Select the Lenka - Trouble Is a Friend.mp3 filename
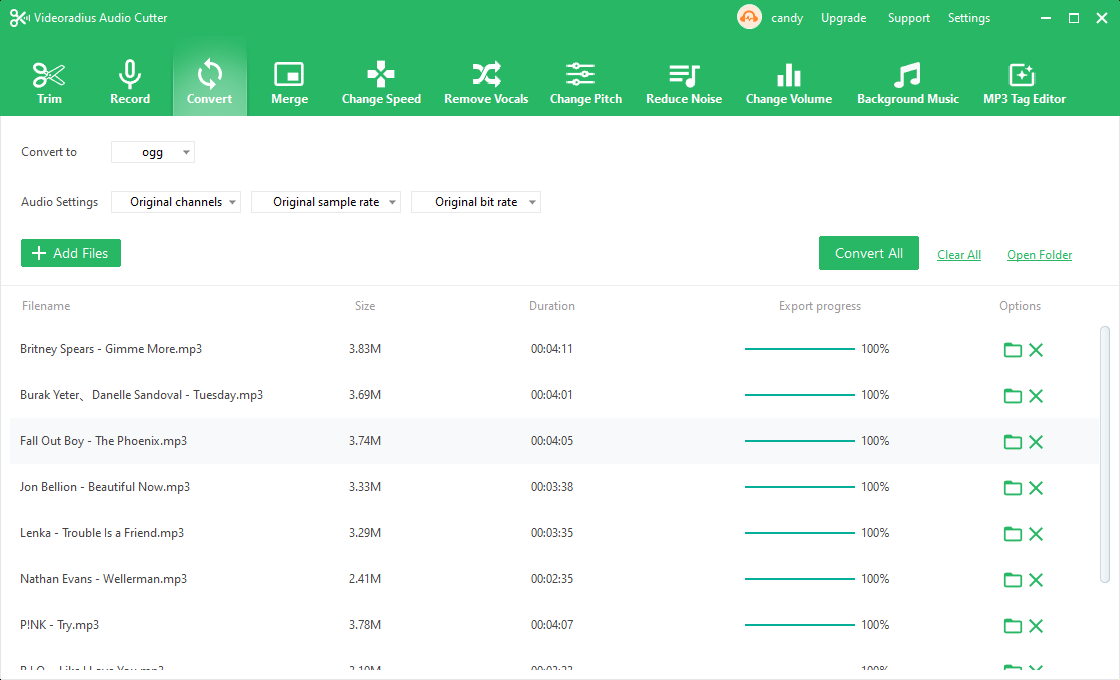1120x680 pixels. 102,533
